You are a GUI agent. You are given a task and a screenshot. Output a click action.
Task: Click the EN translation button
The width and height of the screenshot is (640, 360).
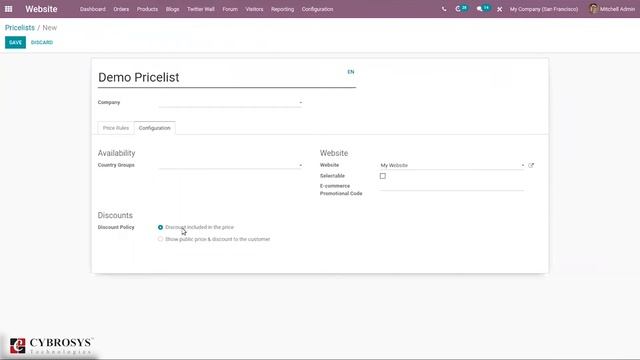[x=351, y=72]
